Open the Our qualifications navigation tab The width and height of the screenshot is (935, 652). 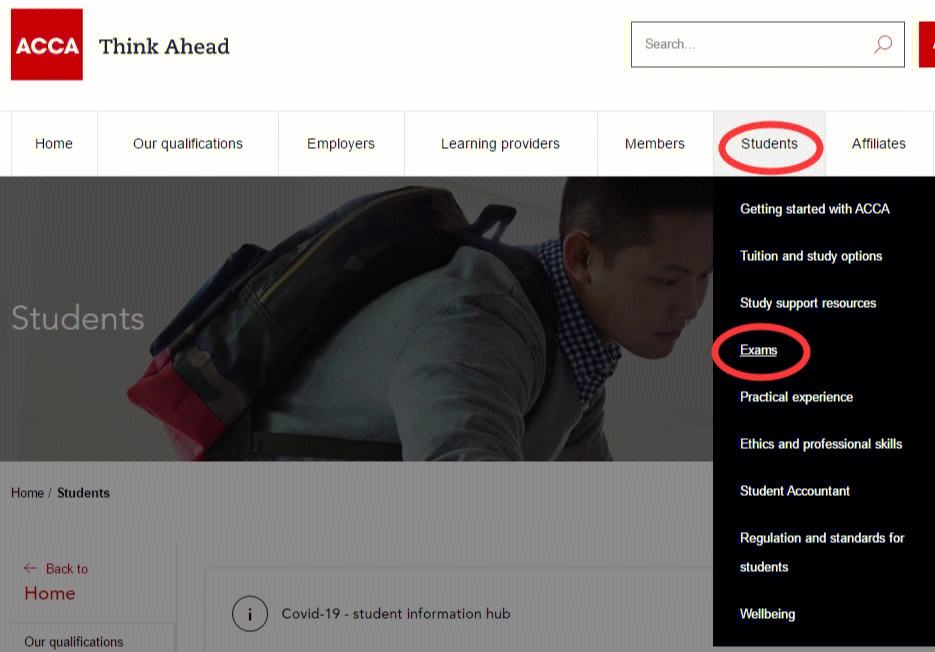(x=188, y=144)
